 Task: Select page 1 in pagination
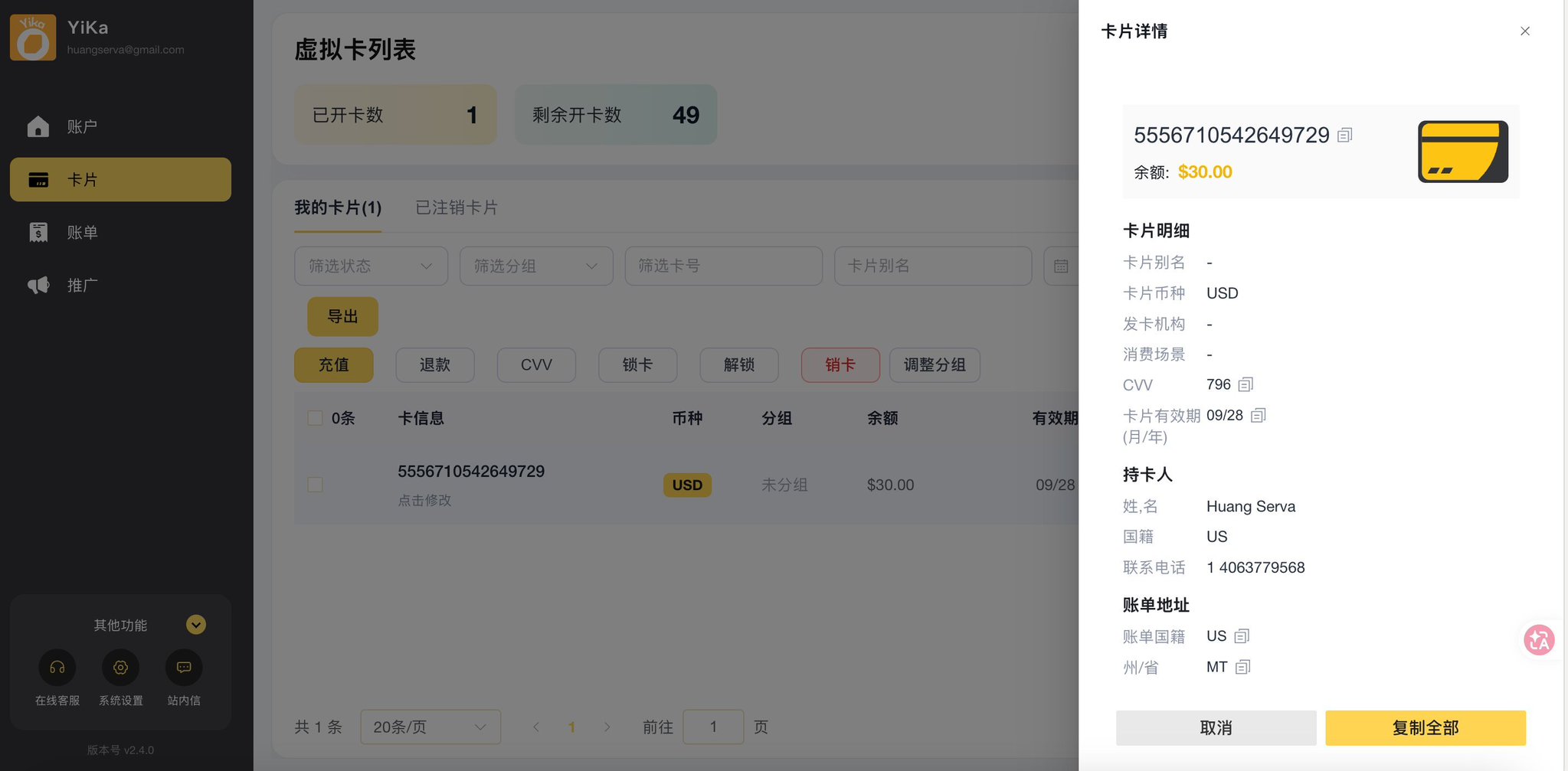pyautogui.click(x=571, y=727)
